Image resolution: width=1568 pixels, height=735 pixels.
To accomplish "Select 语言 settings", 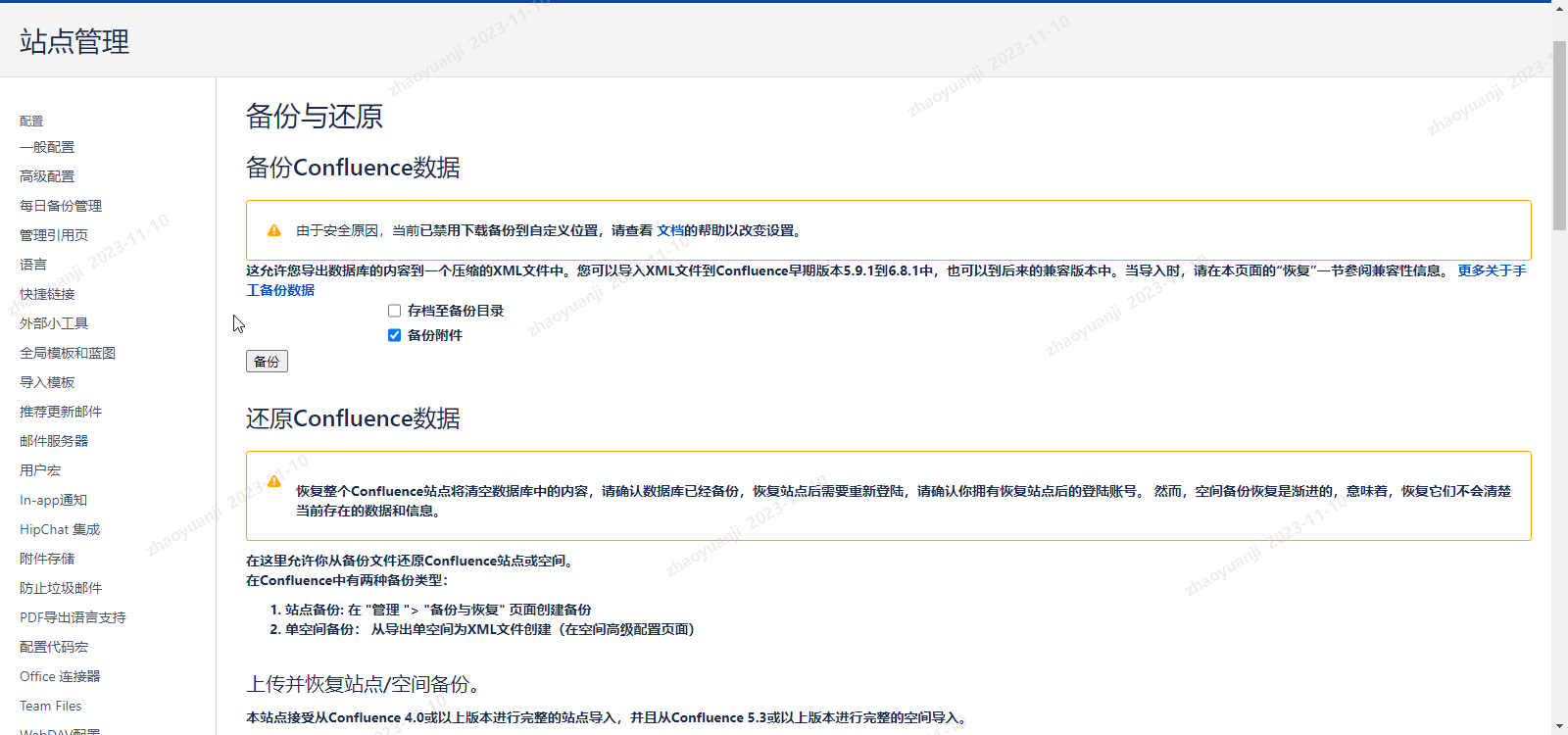I will 33,265.
